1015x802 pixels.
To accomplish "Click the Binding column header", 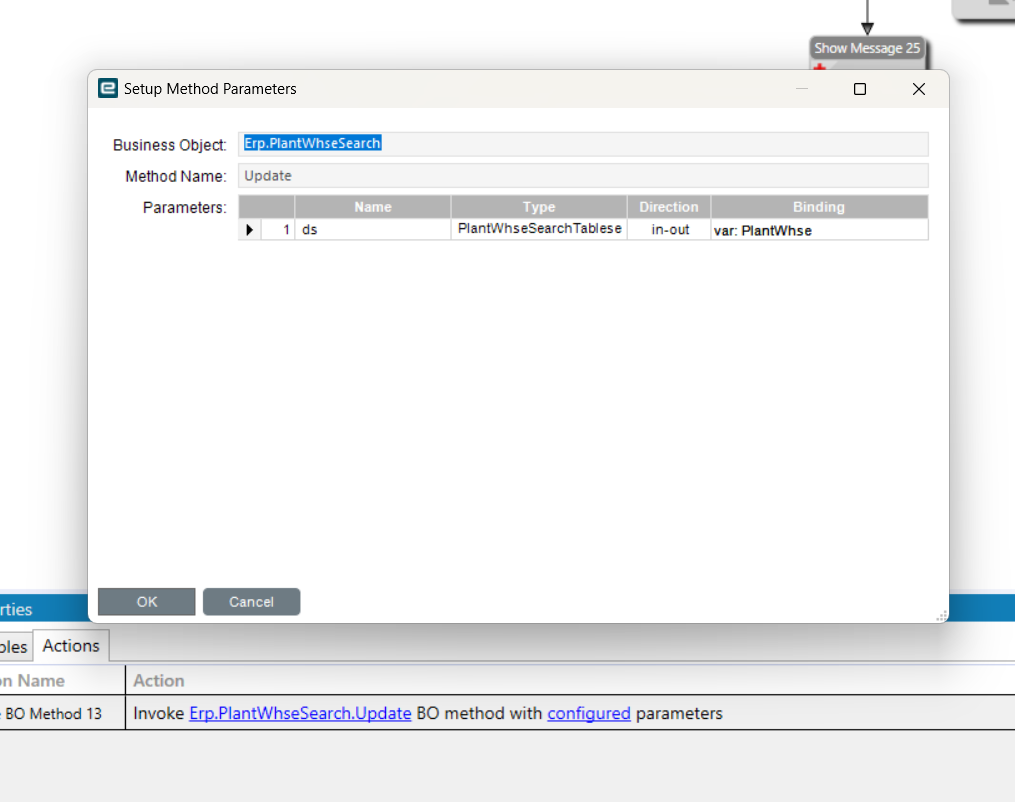I will 820,207.
